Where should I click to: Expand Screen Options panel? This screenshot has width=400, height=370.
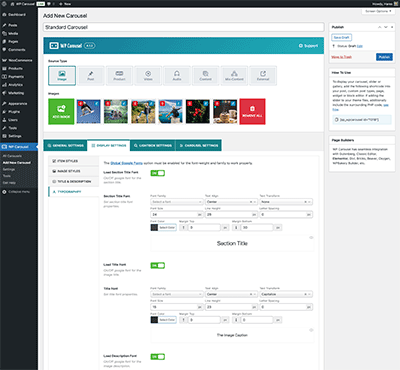(x=378, y=11)
